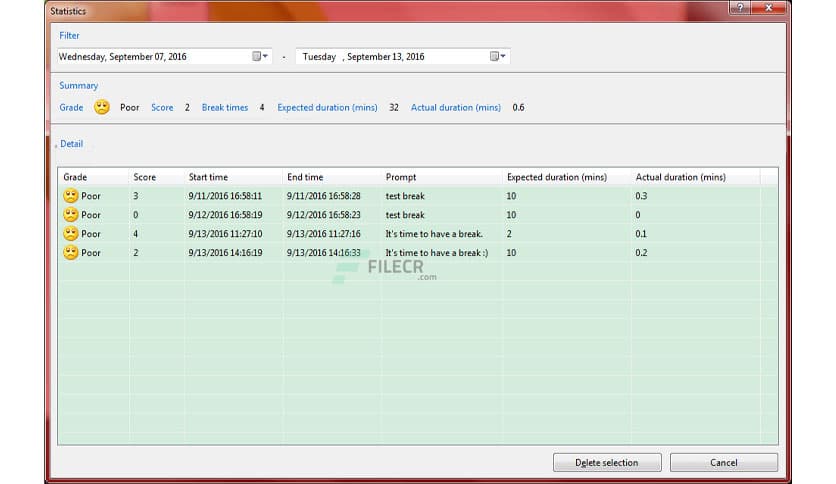Sort table by Start time column
Viewport: 836px width, 484px height.
pyautogui.click(x=208, y=177)
